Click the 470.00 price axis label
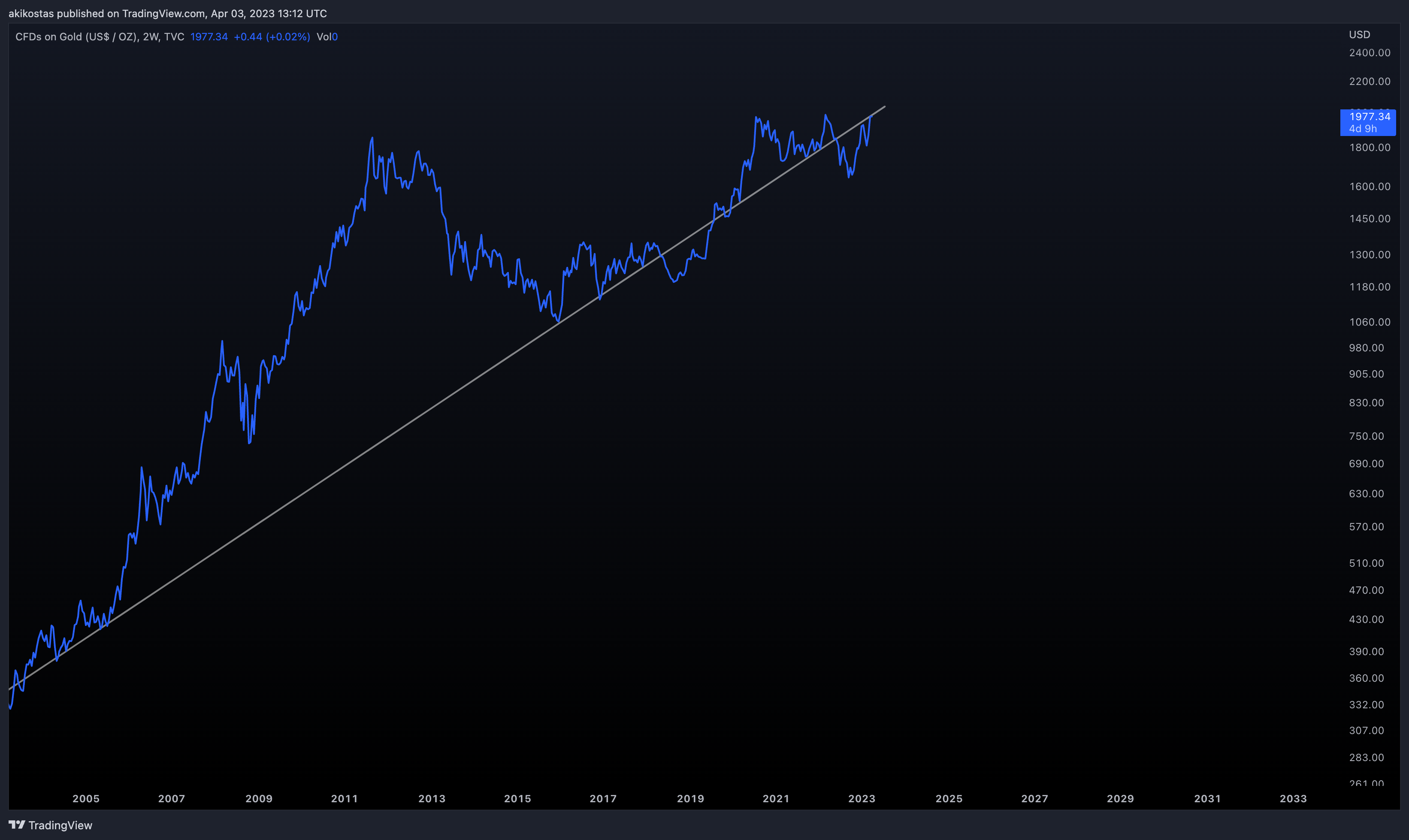Viewport: 1409px width, 840px height. tap(1366, 590)
